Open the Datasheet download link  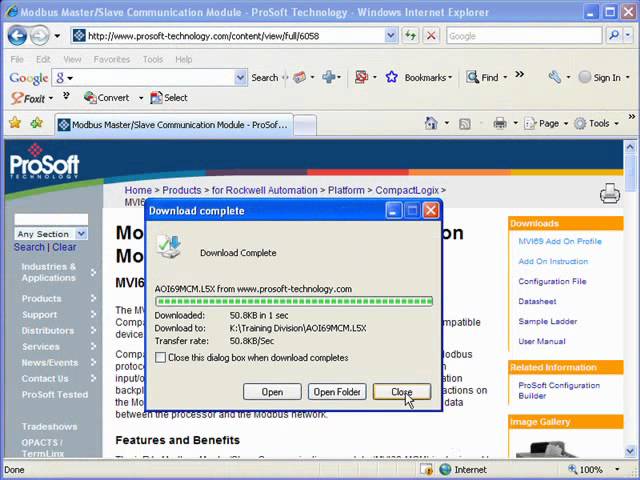[x=537, y=301]
